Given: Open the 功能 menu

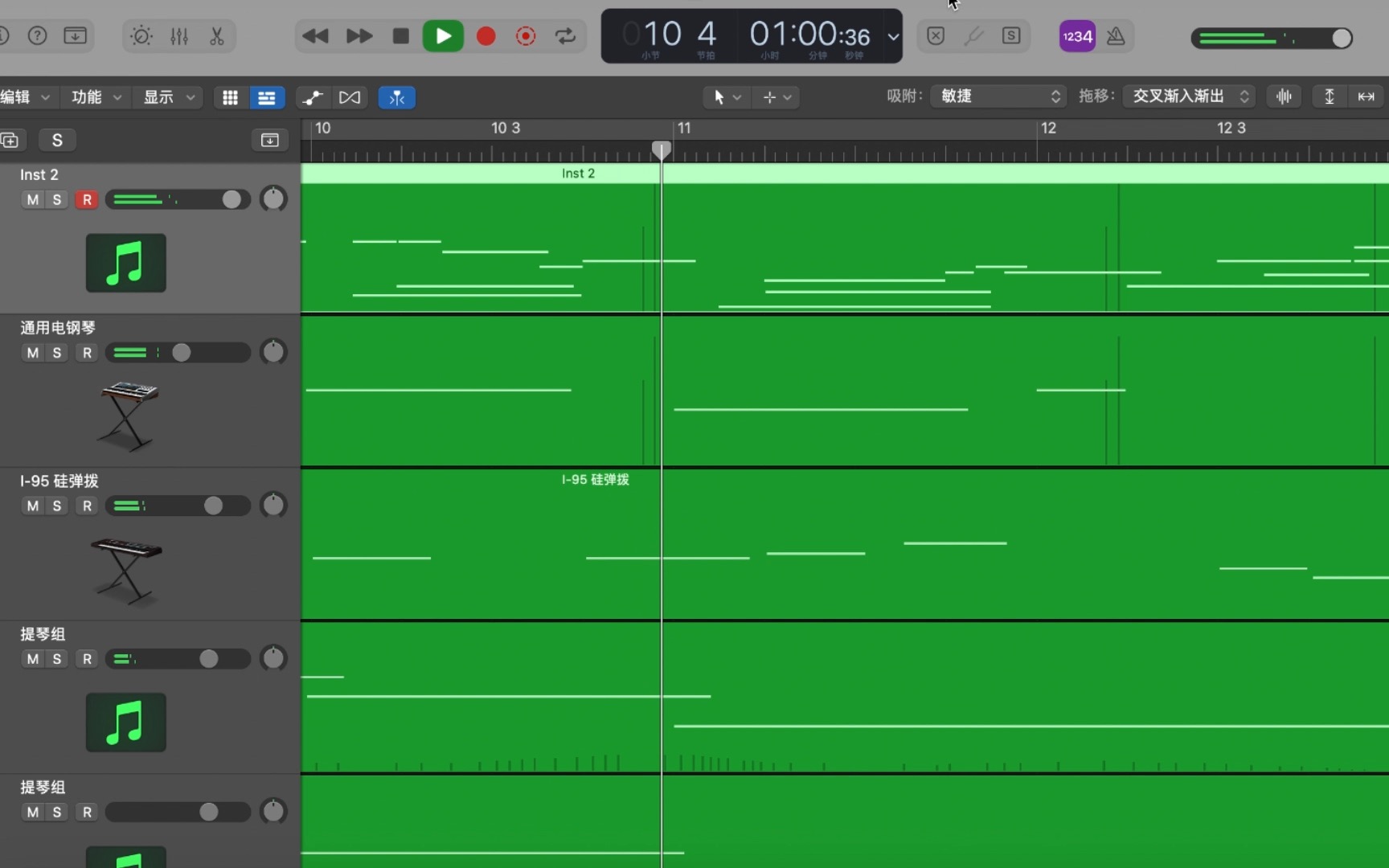Looking at the screenshot, I should click(96, 97).
